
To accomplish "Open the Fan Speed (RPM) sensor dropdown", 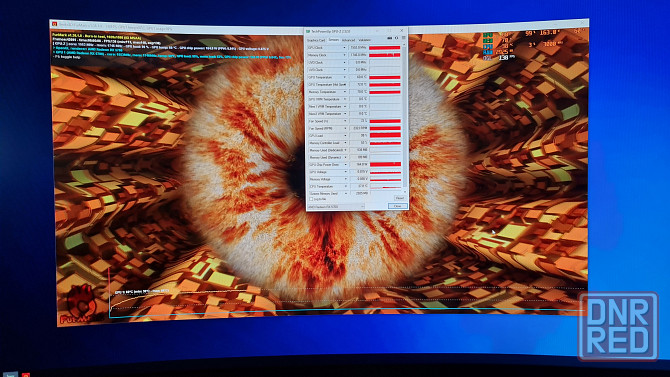I will tap(345, 128).
